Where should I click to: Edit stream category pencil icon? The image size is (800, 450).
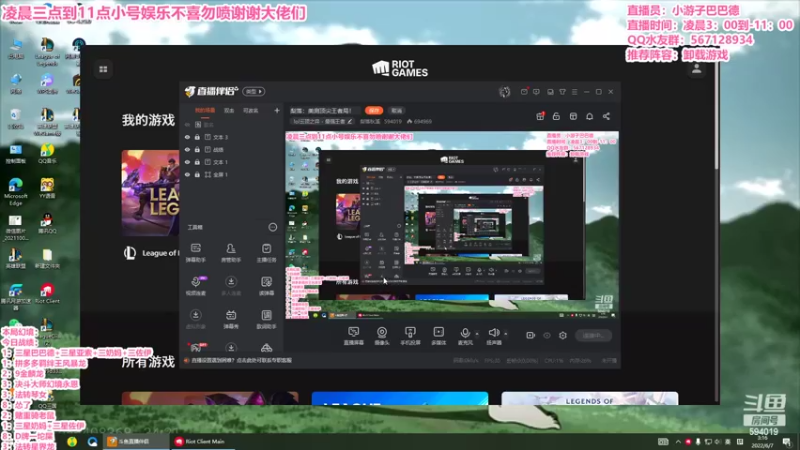pyautogui.click(x=350, y=121)
